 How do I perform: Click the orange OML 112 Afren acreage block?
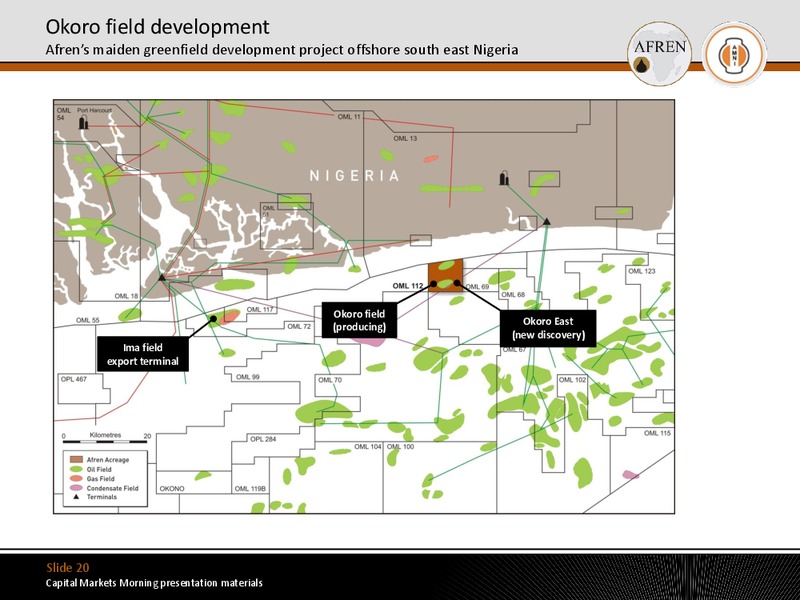tap(445, 275)
